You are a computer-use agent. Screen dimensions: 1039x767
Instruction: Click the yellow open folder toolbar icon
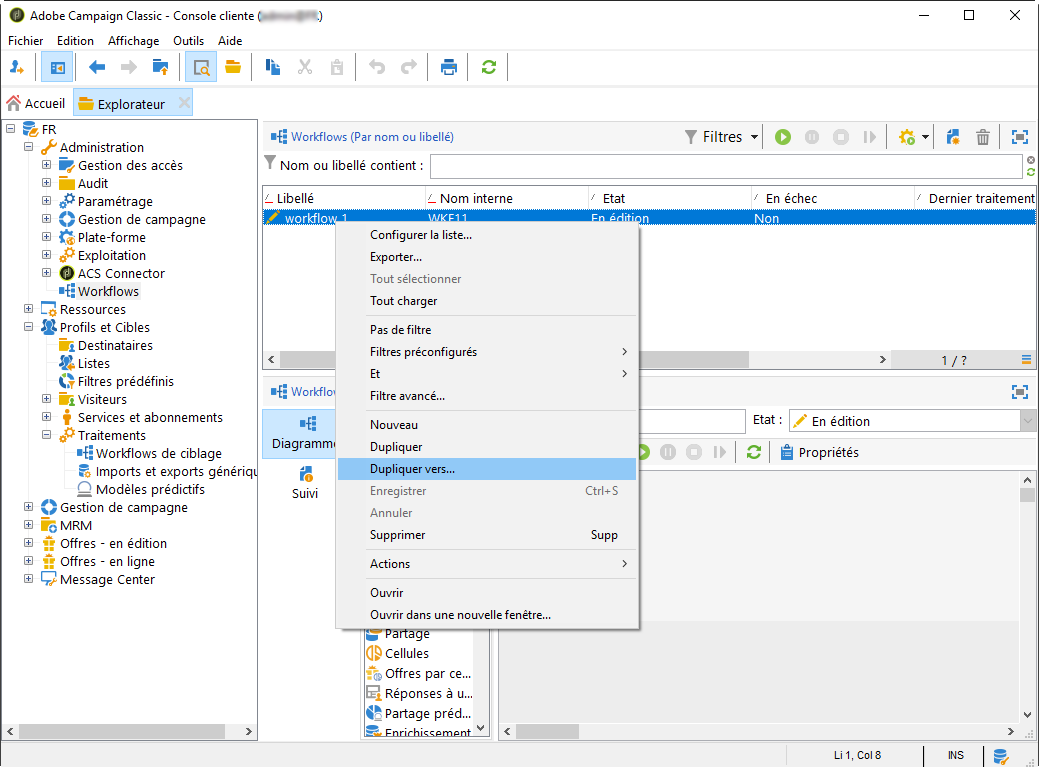pos(233,67)
